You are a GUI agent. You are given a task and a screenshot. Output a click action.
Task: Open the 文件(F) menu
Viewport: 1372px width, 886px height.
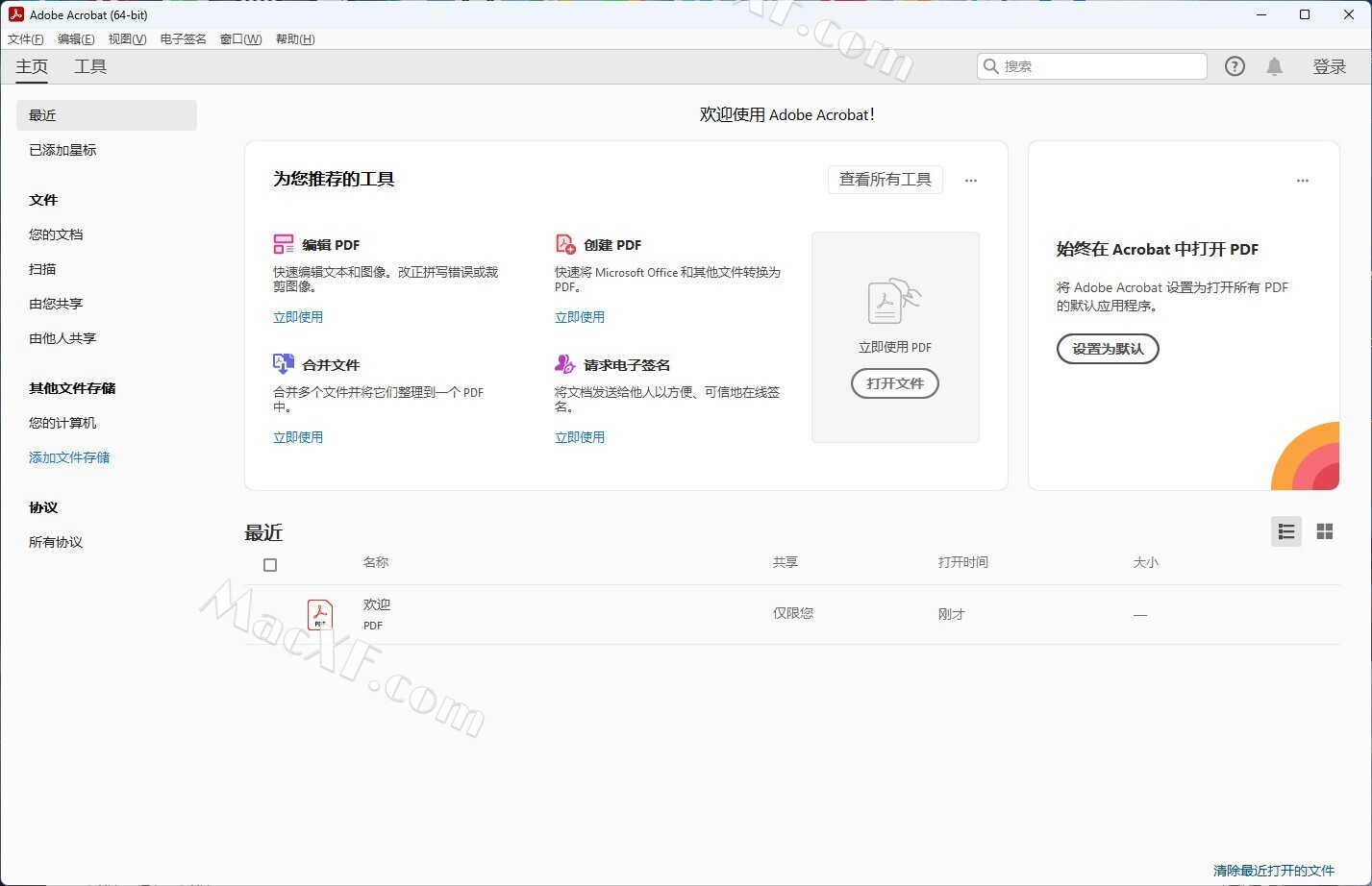click(26, 39)
